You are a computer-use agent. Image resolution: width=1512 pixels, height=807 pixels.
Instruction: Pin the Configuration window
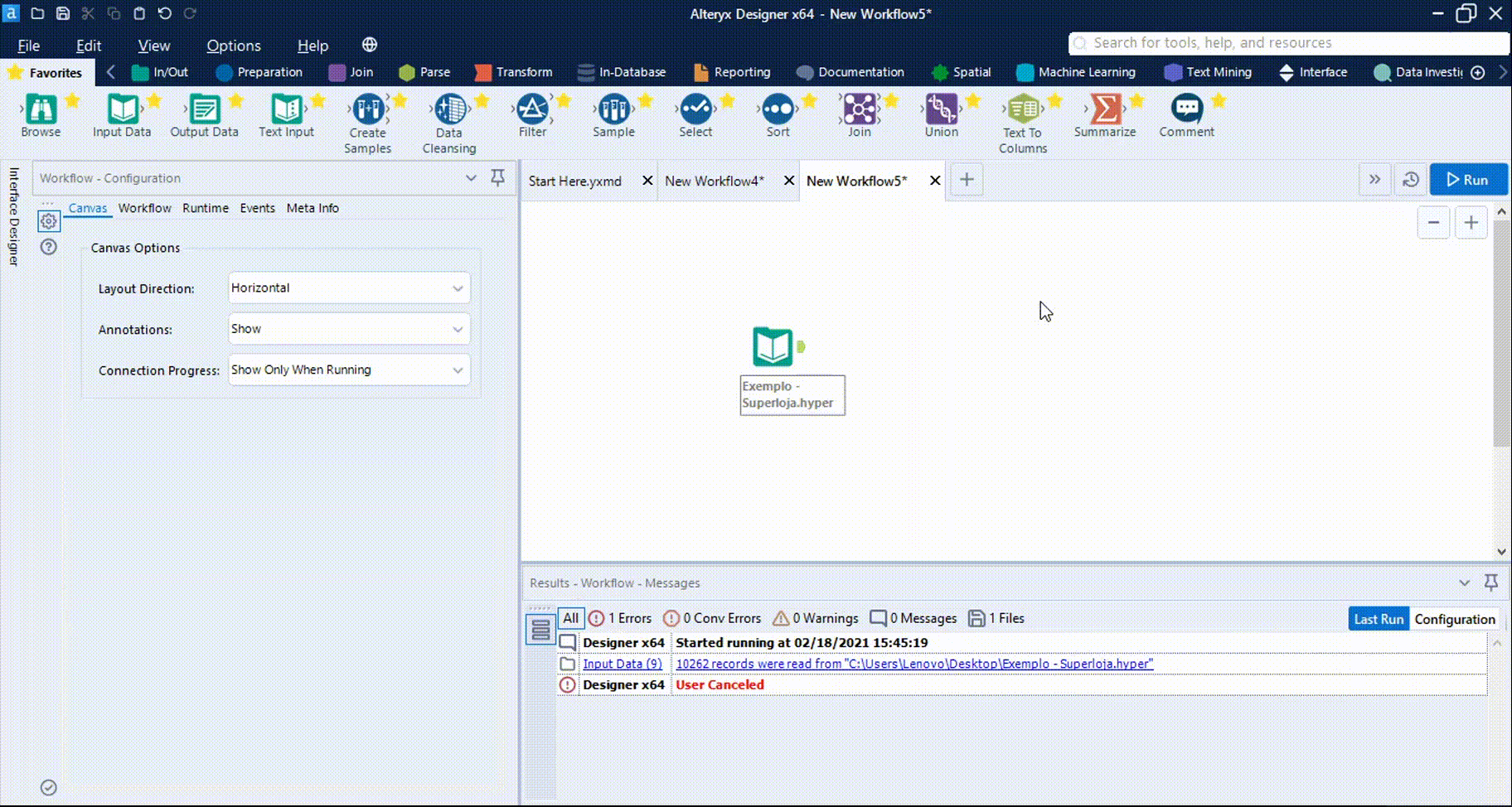(x=497, y=177)
